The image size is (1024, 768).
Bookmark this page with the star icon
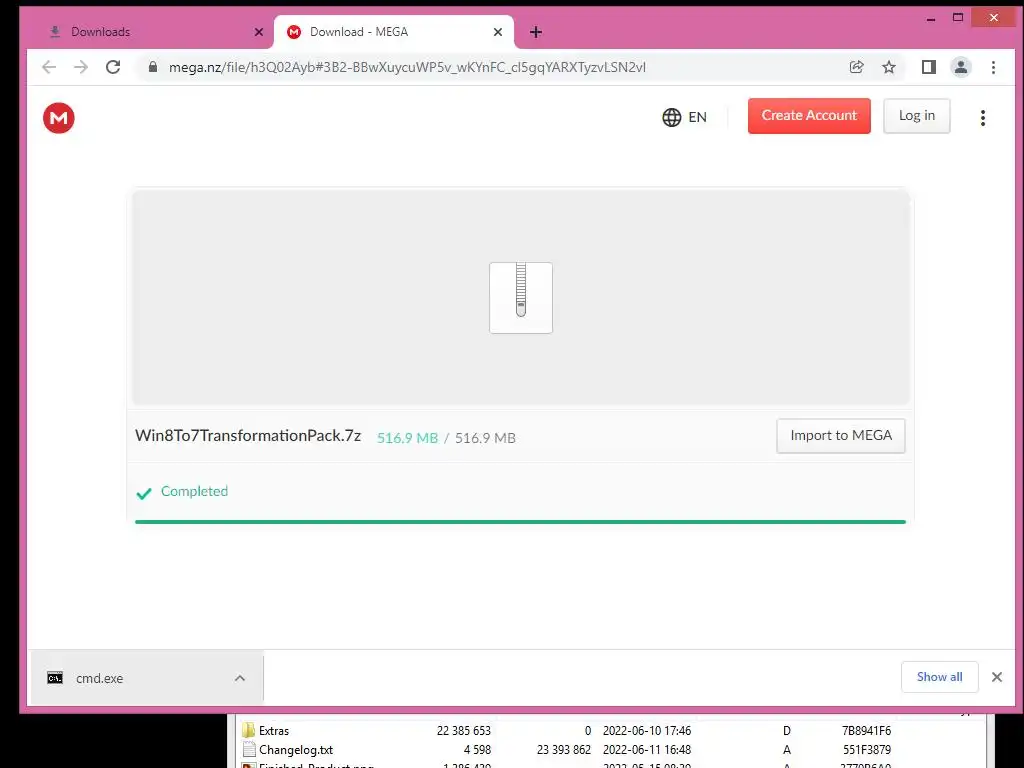pos(889,67)
